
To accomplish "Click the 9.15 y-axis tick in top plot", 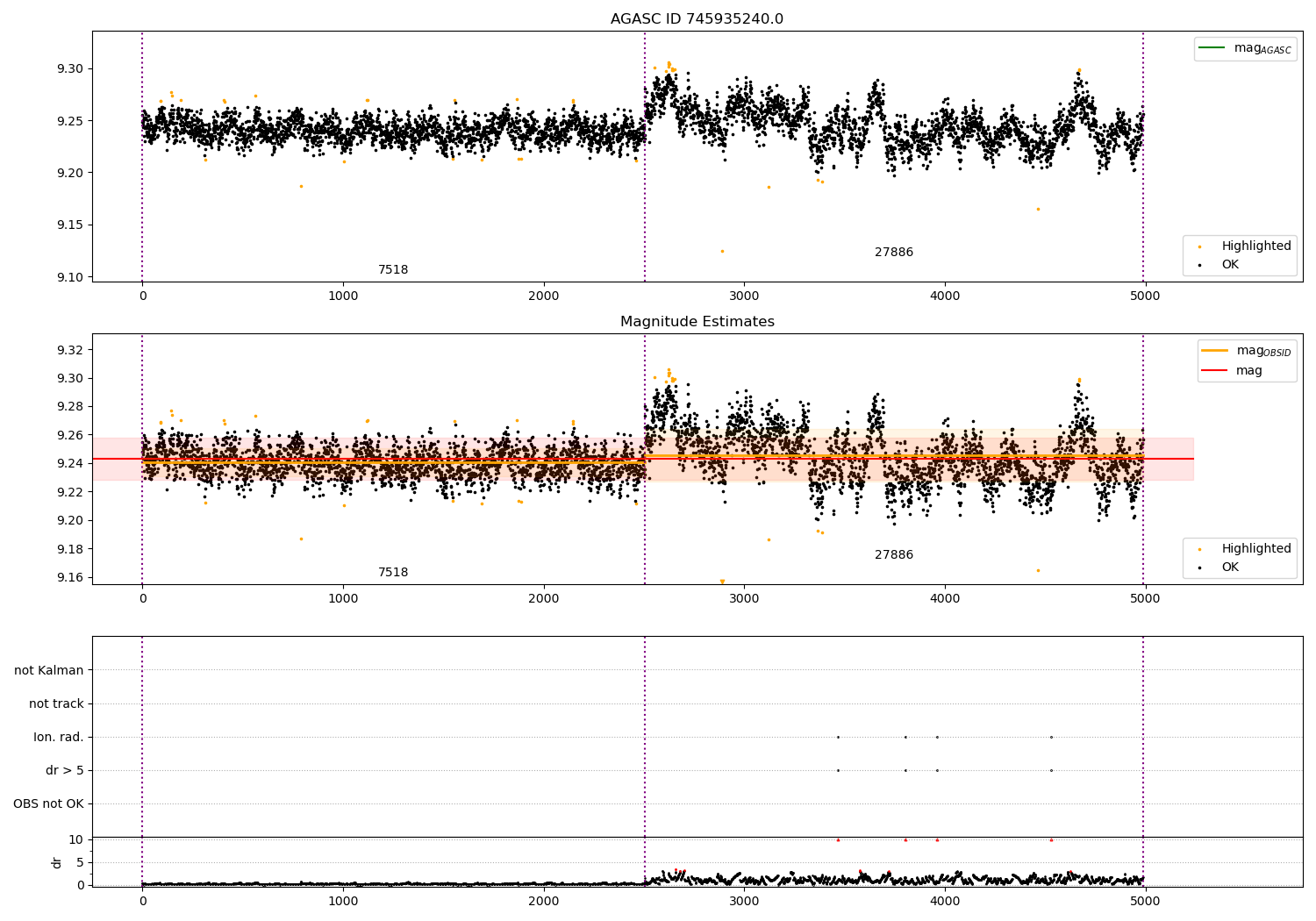I will pyautogui.click(x=70, y=225).
